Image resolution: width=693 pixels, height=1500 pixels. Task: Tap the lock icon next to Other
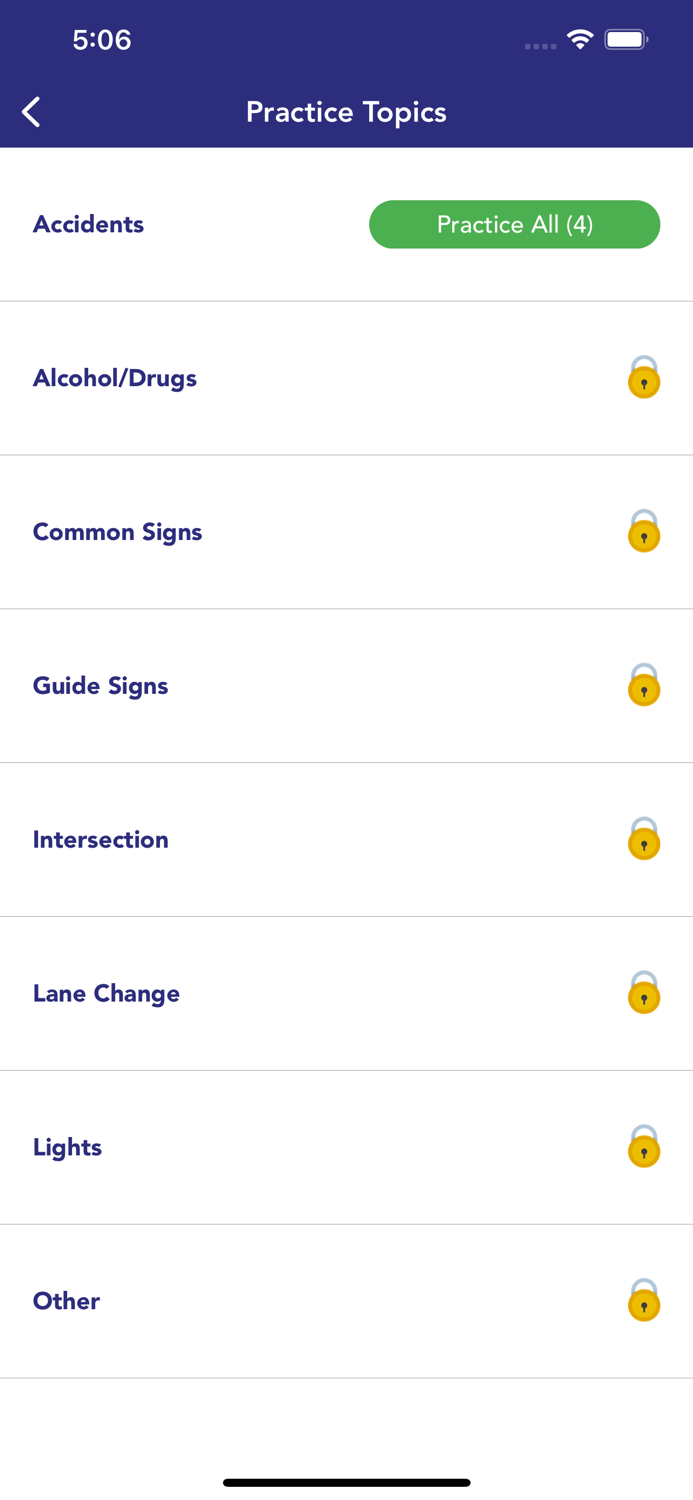[x=643, y=1302]
